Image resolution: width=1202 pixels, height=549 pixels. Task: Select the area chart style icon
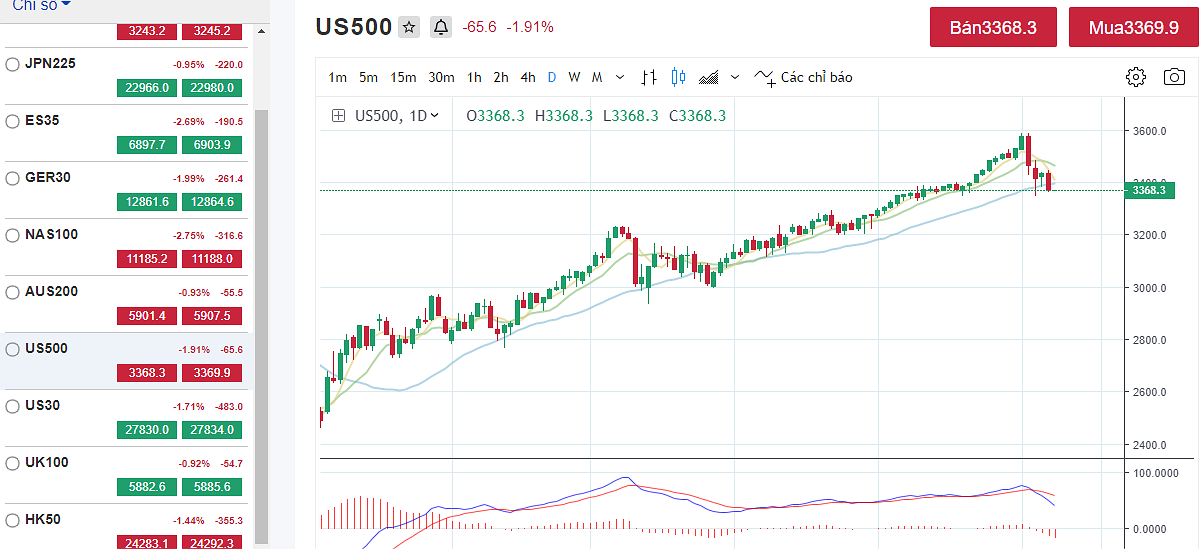709,77
